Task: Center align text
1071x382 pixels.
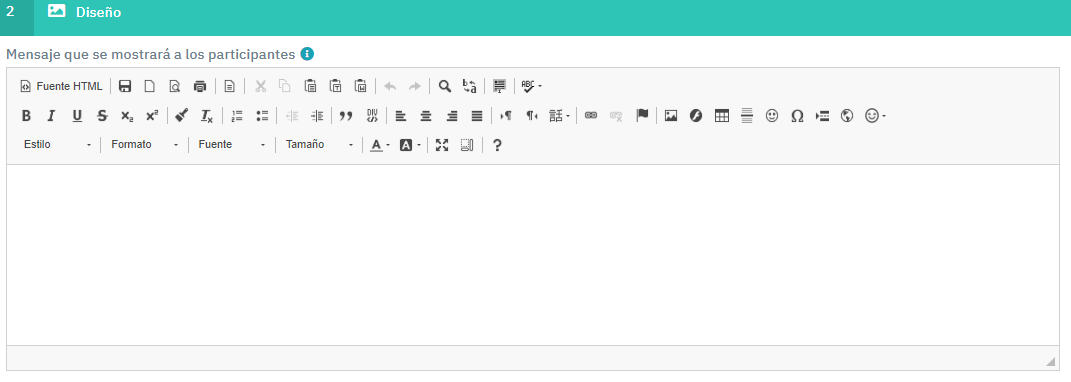Action: (x=426, y=115)
